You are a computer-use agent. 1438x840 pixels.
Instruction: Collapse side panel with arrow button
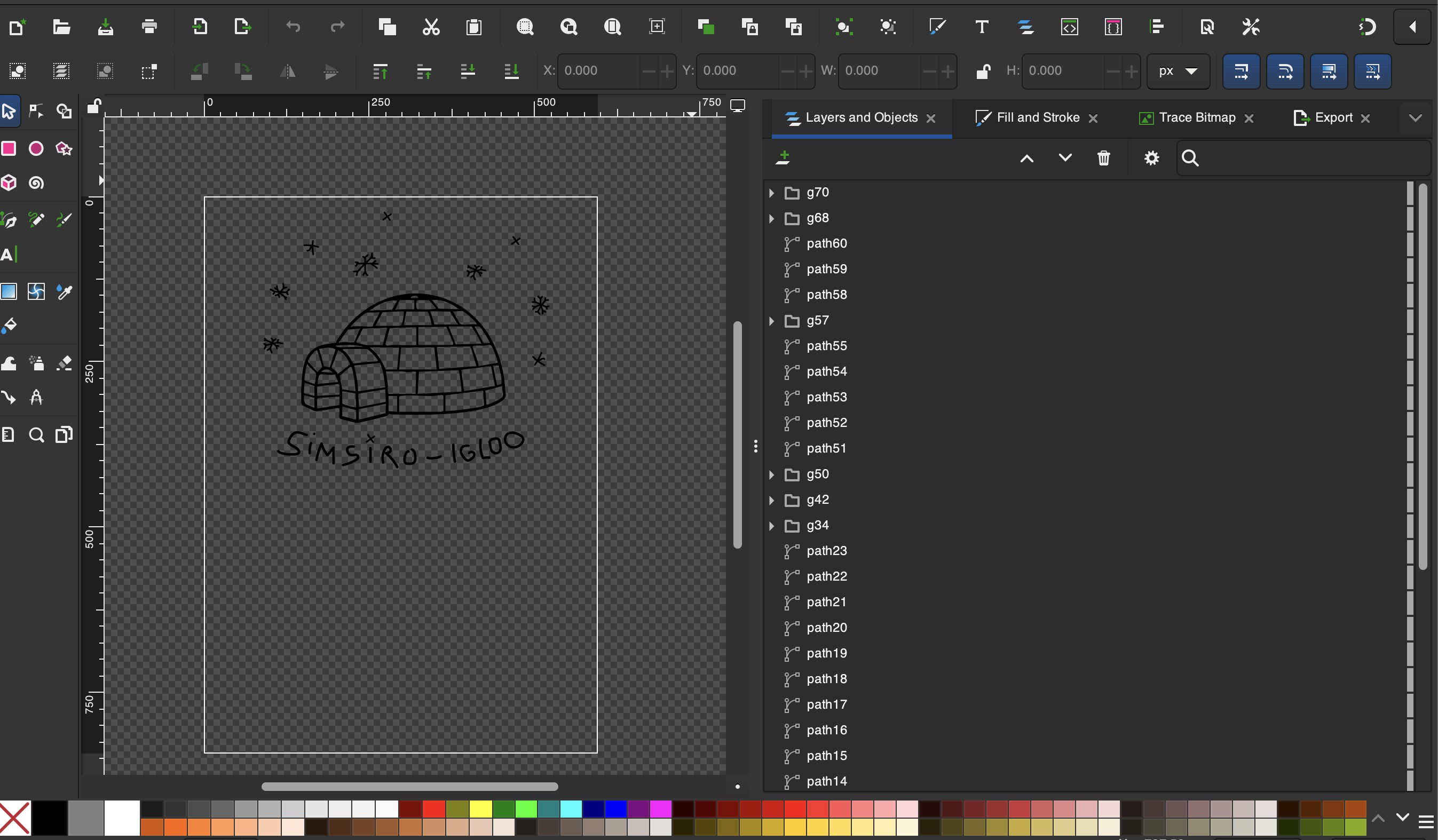[x=1413, y=27]
